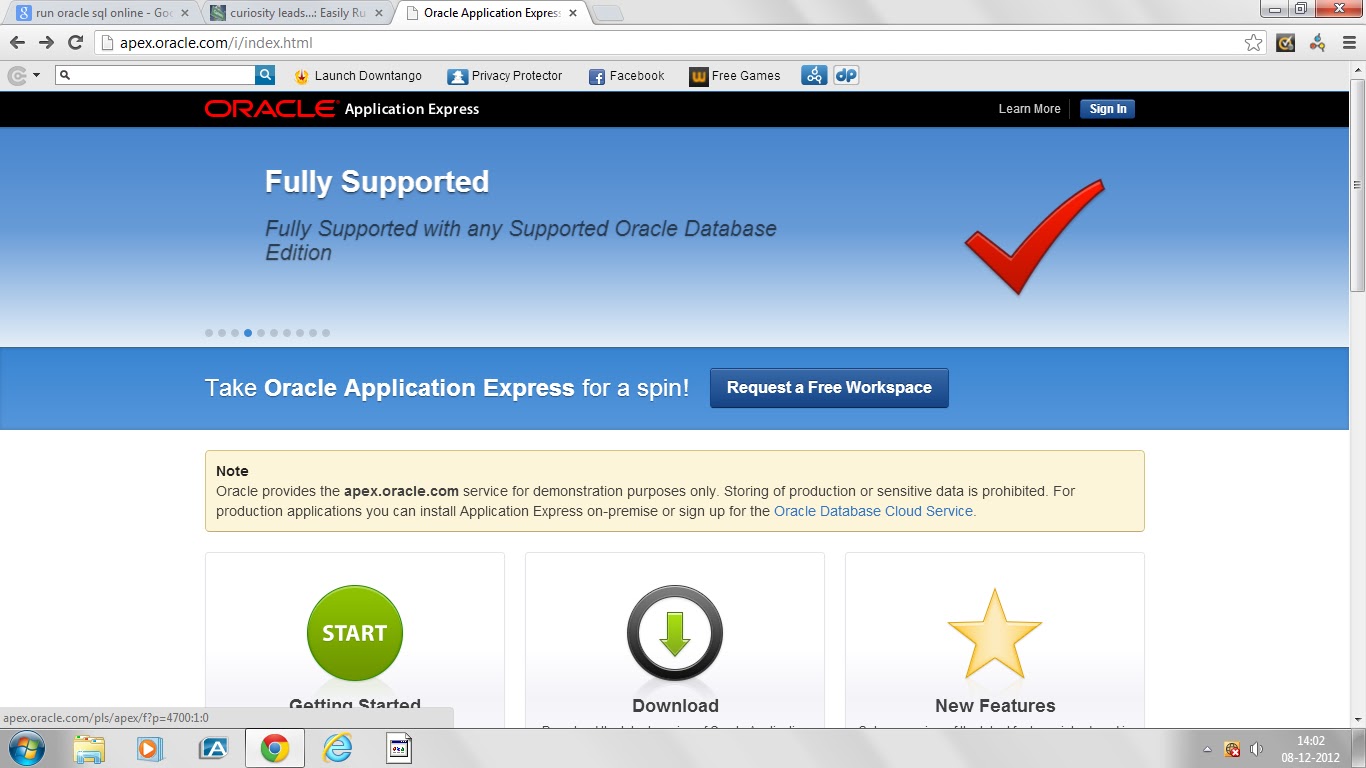The width and height of the screenshot is (1366, 768).
Task: Open the Norton checkmark extension icon
Action: coord(1286,42)
